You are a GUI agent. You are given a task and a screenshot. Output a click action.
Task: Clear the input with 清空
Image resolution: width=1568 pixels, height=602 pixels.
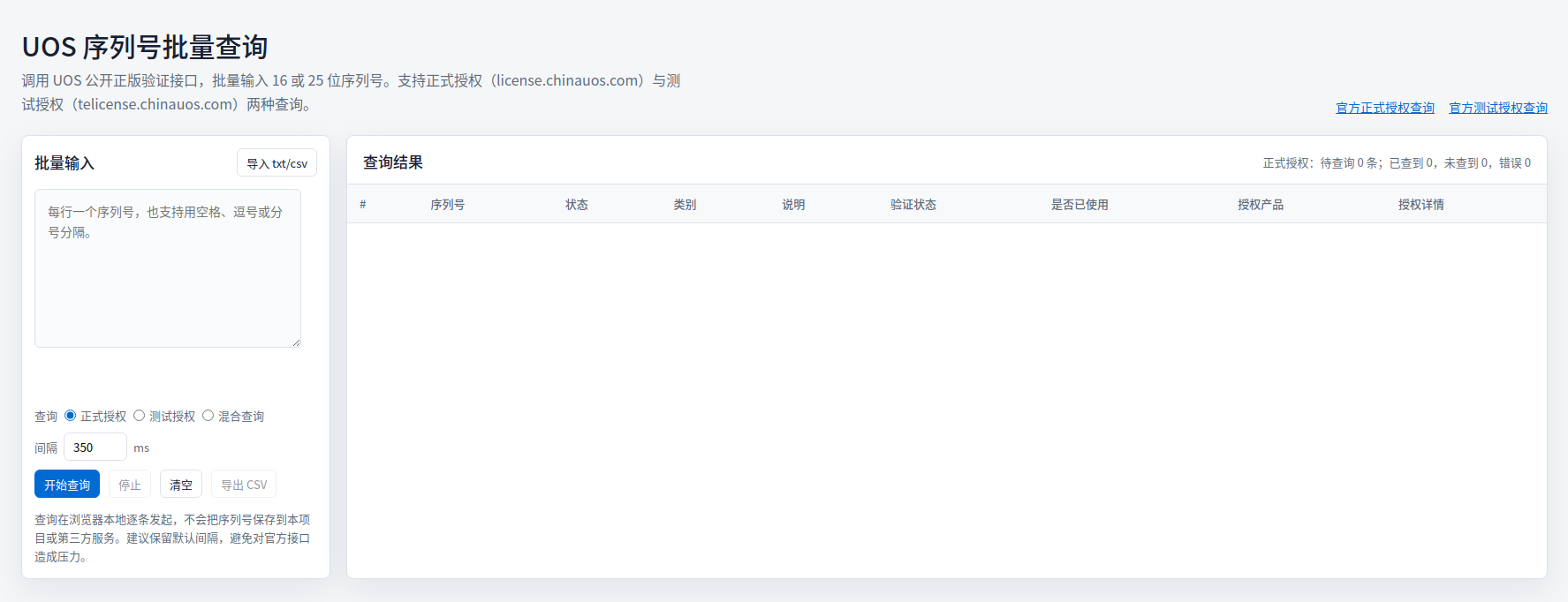pos(181,485)
